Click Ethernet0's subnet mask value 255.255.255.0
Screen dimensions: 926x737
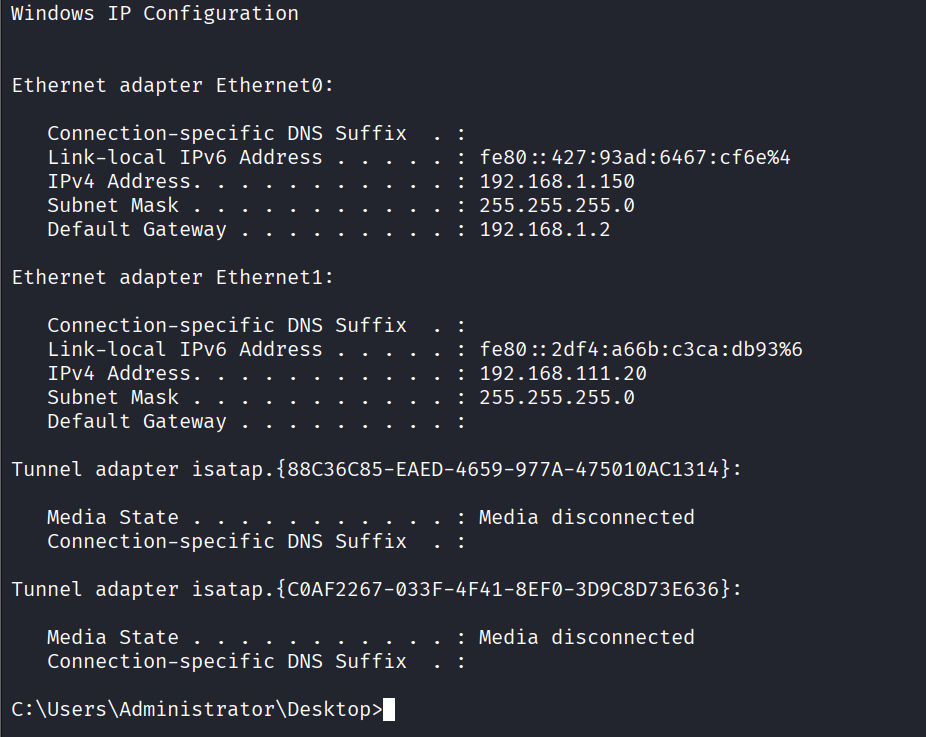(557, 205)
